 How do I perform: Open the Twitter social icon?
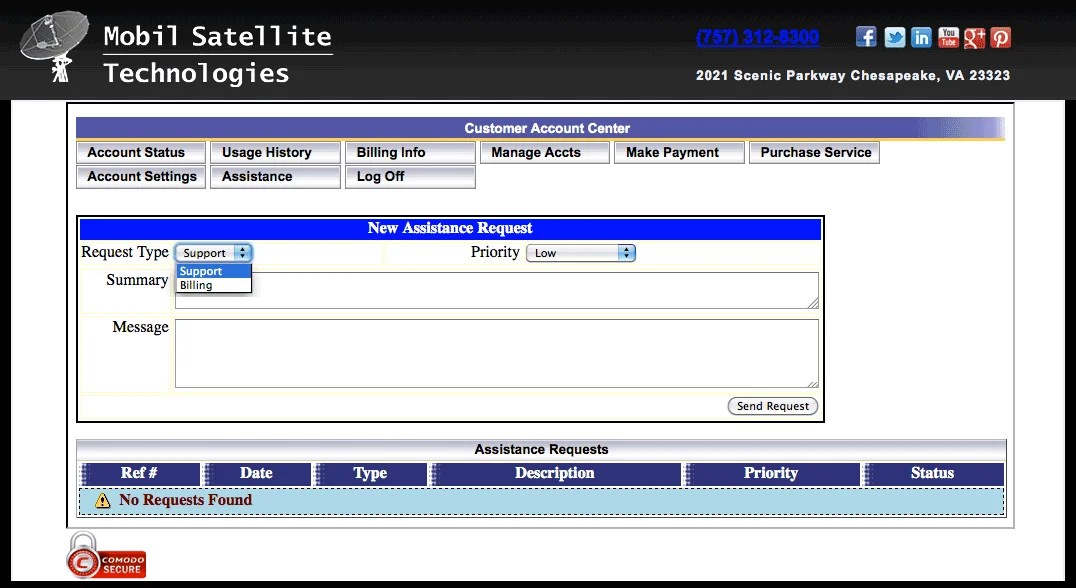coord(894,37)
